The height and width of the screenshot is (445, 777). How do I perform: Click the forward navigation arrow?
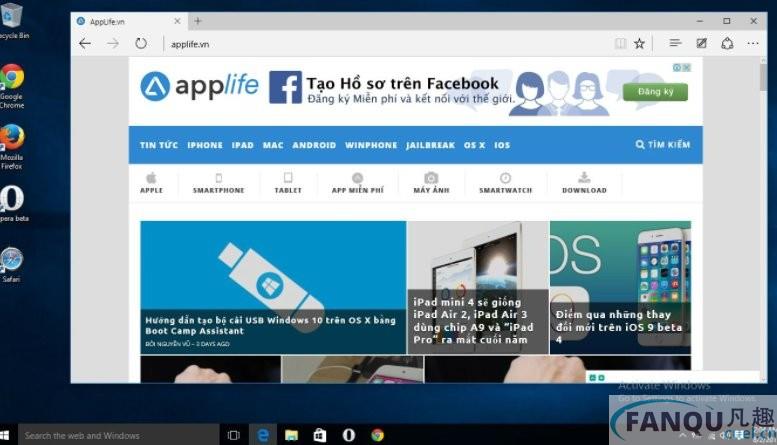(113, 44)
